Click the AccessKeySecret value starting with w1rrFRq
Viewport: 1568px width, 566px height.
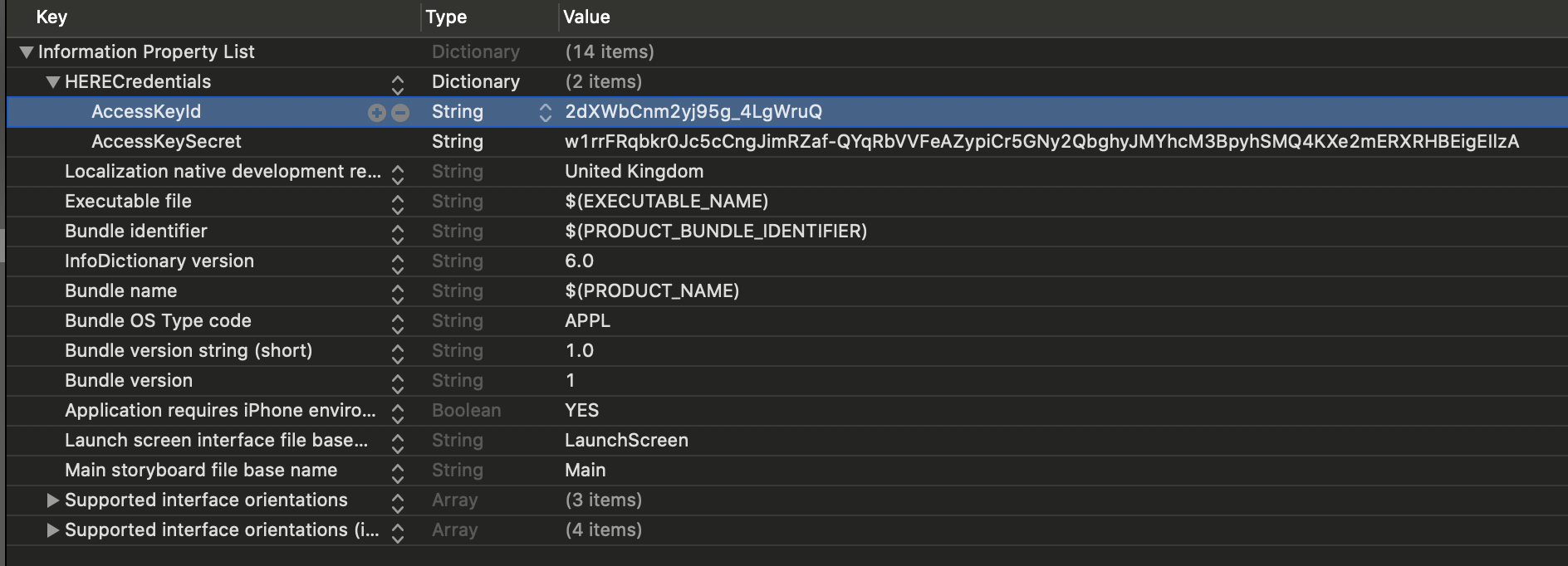click(1042, 142)
